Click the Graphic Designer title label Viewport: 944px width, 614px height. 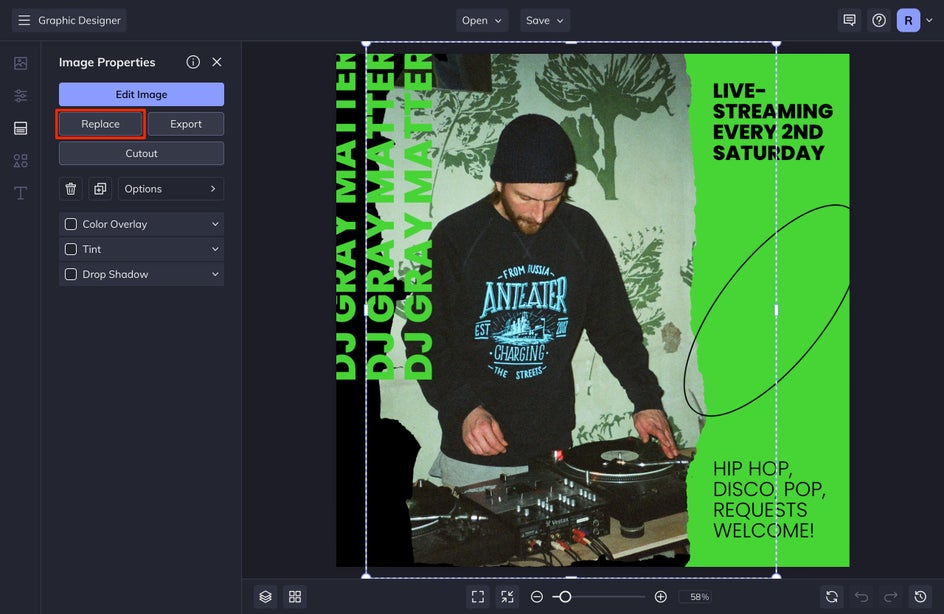point(79,20)
